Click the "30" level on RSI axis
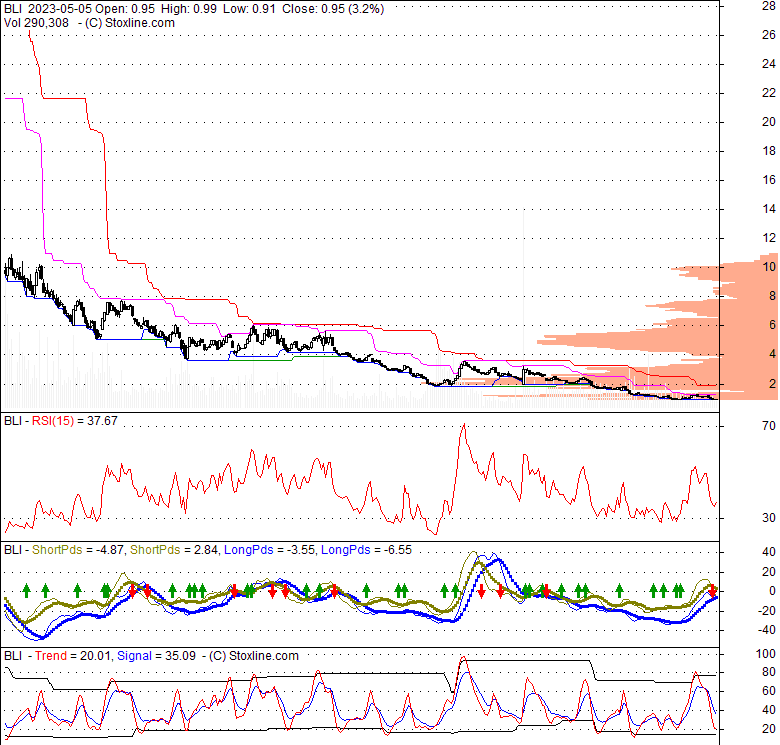This screenshot has height=745, width=780. coord(769,518)
